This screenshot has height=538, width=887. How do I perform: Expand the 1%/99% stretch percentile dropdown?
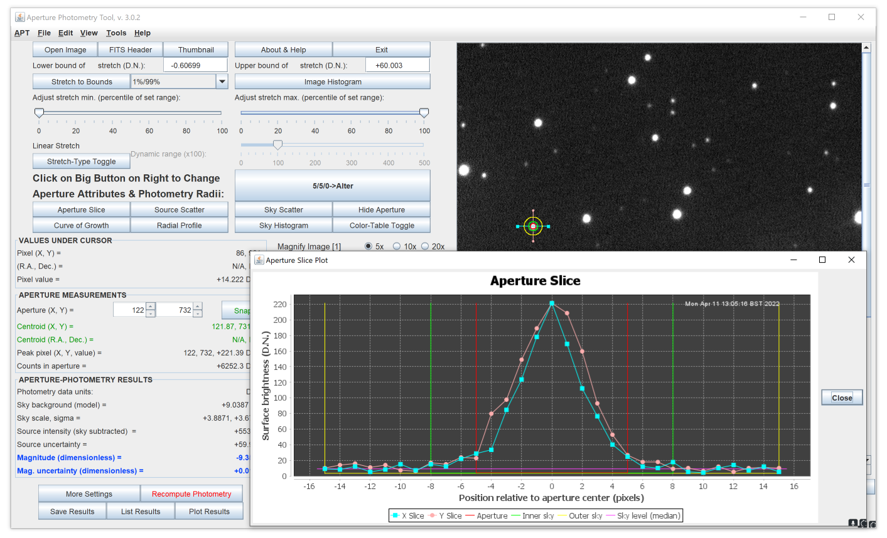click(222, 82)
